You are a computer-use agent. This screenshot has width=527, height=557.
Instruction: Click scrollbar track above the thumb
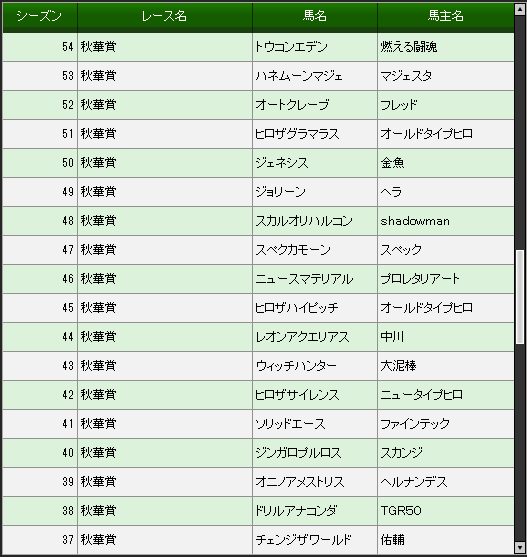click(520, 132)
